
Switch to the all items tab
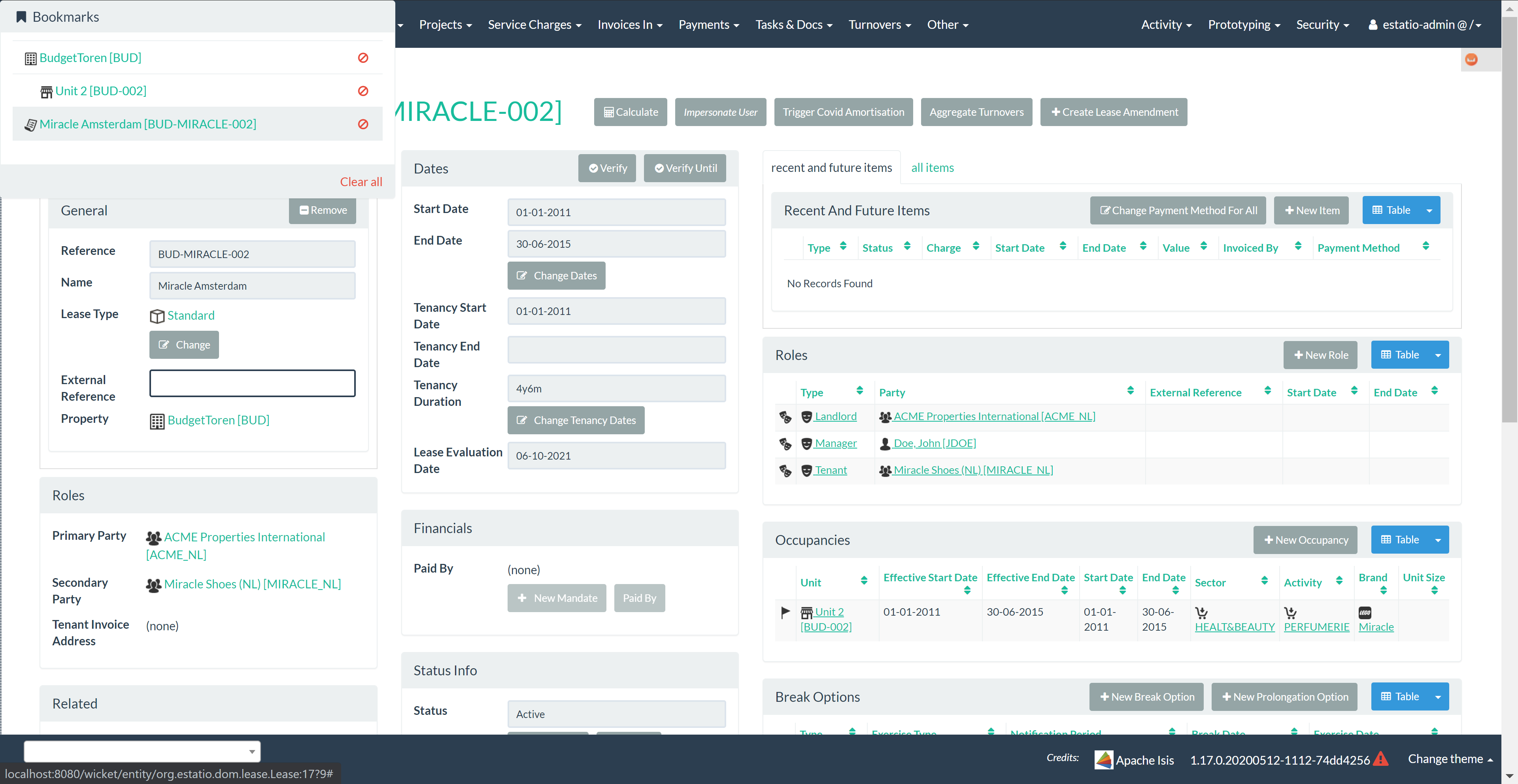(932, 168)
